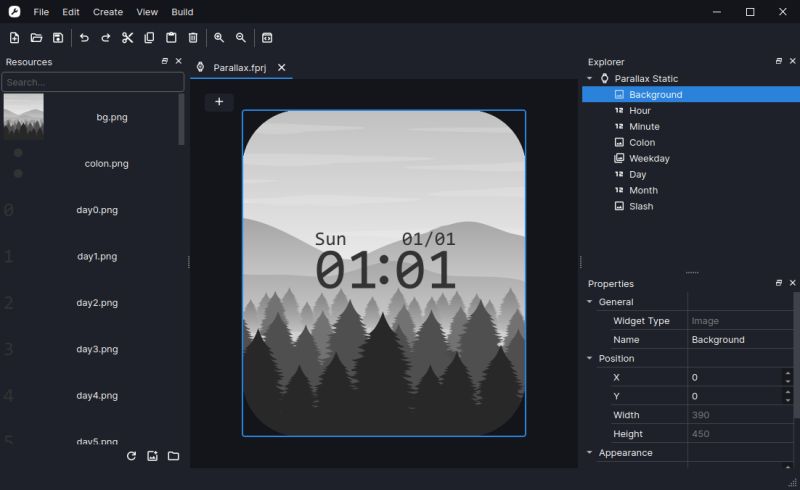Click the Zoom in magnifier icon
Image resolution: width=800 pixels, height=490 pixels.
(x=219, y=38)
